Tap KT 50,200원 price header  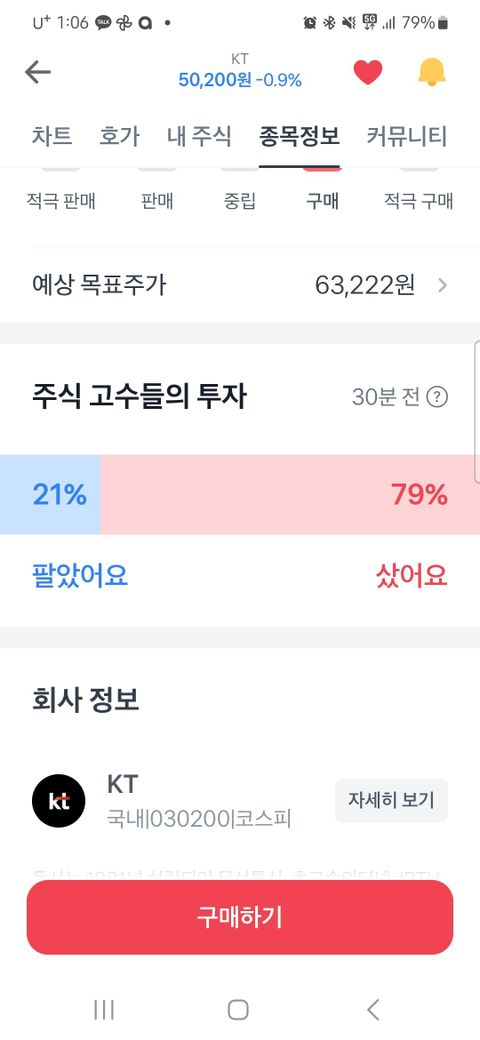[x=240, y=72]
